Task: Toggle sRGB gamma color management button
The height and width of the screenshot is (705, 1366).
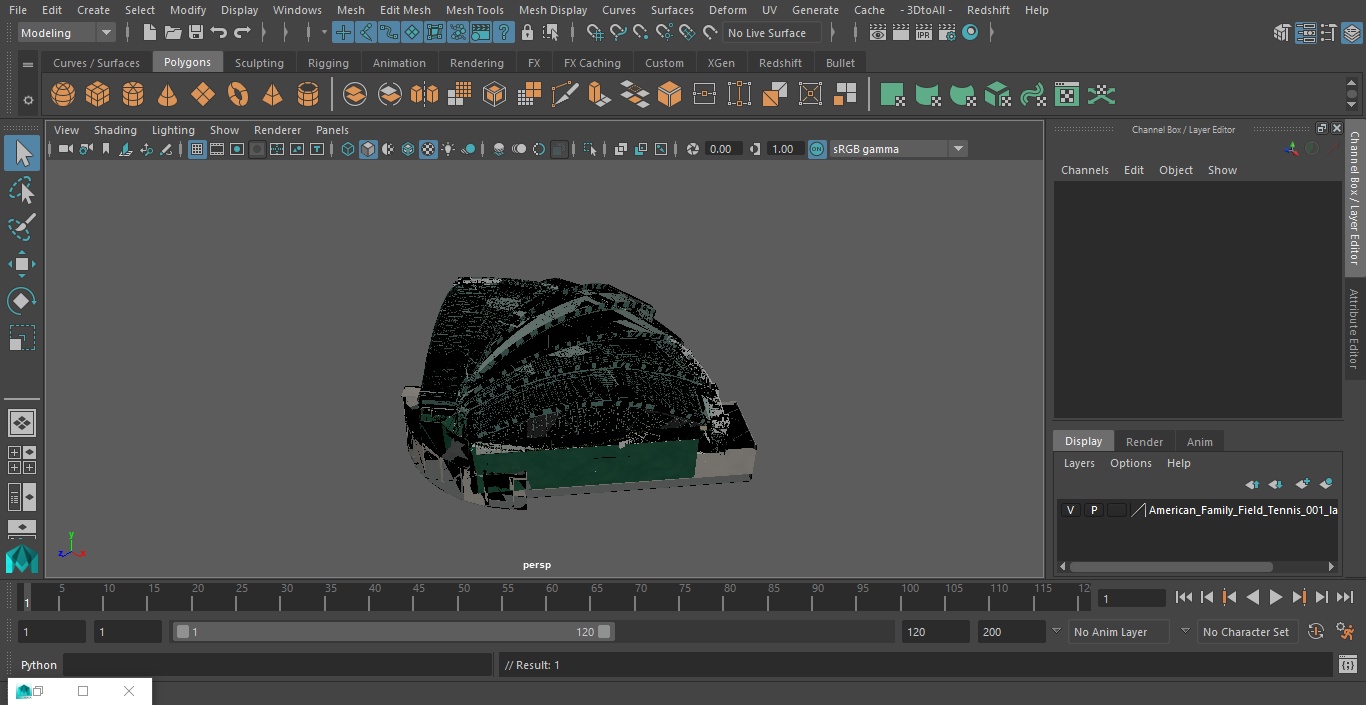Action: [817, 149]
